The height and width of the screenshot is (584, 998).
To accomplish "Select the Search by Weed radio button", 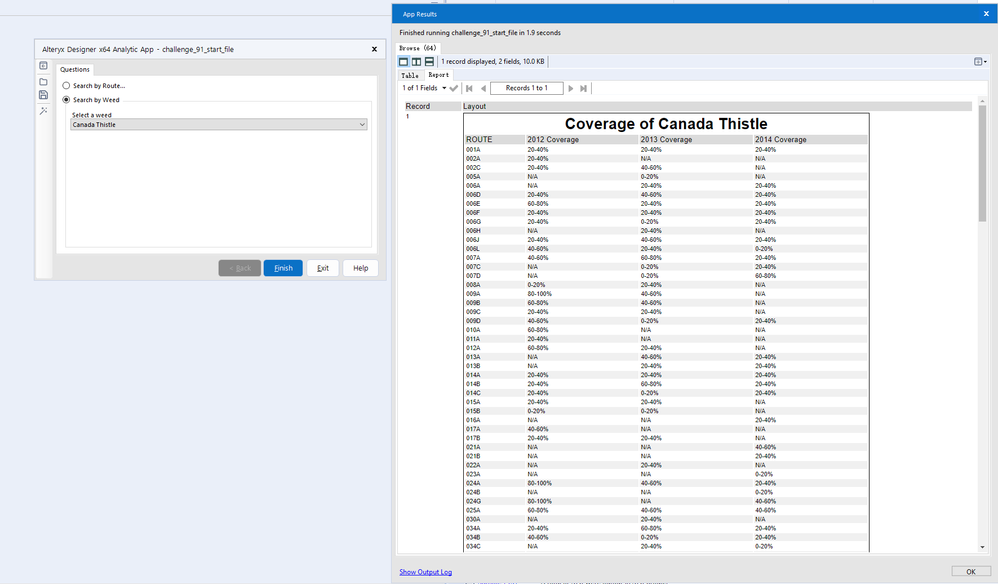I will tap(67, 100).
